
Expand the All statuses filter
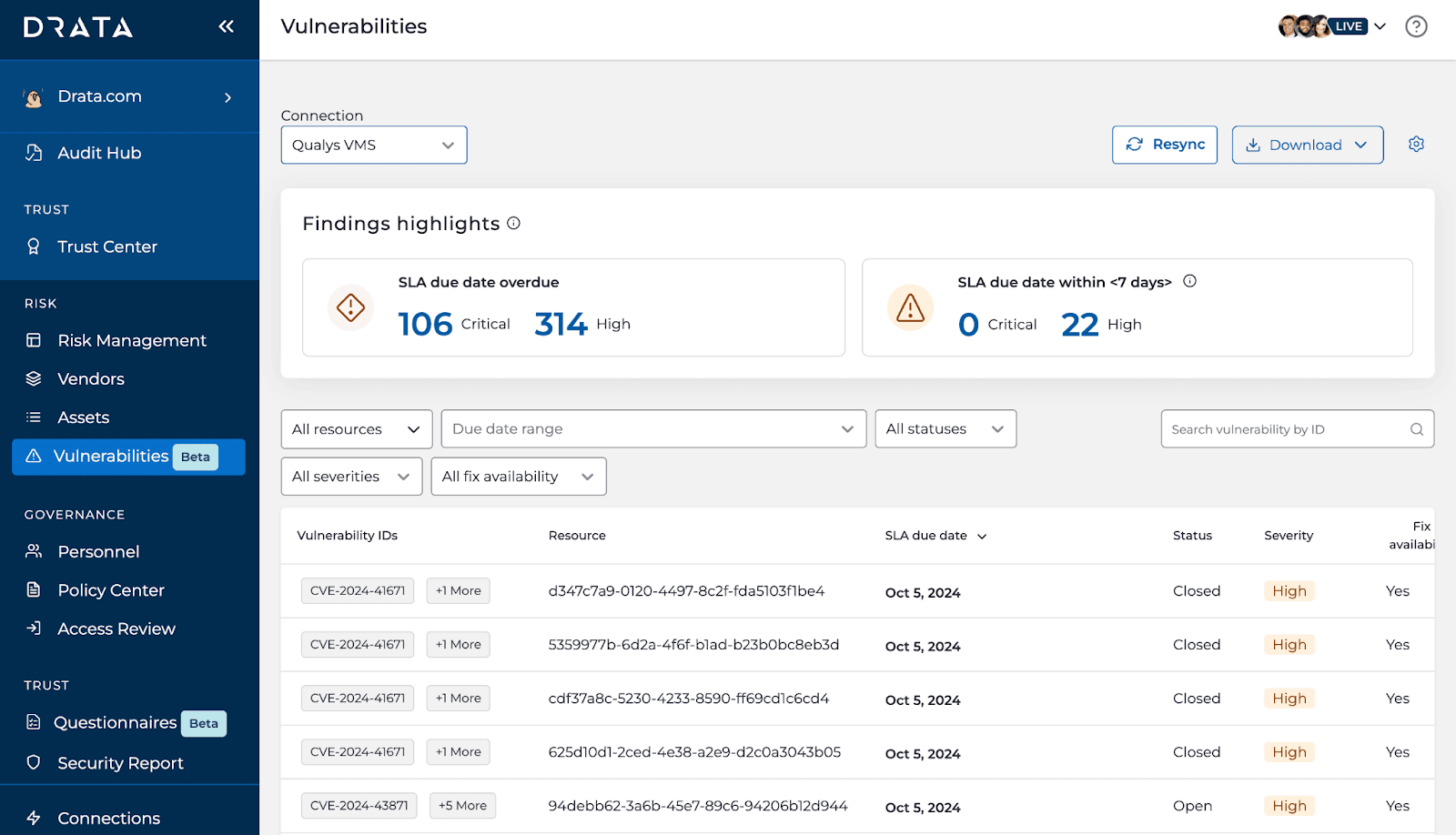(x=945, y=429)
